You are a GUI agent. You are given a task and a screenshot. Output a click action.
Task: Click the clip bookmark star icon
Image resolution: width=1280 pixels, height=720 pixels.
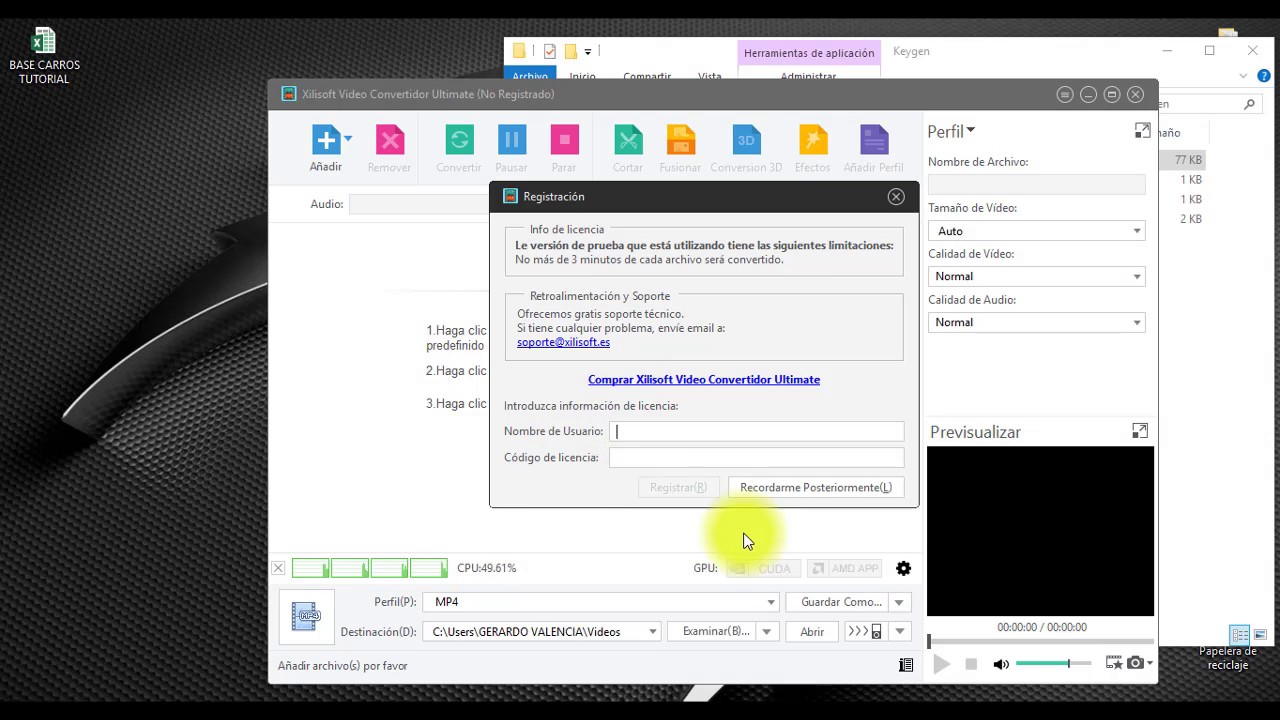click(1113, 663)
